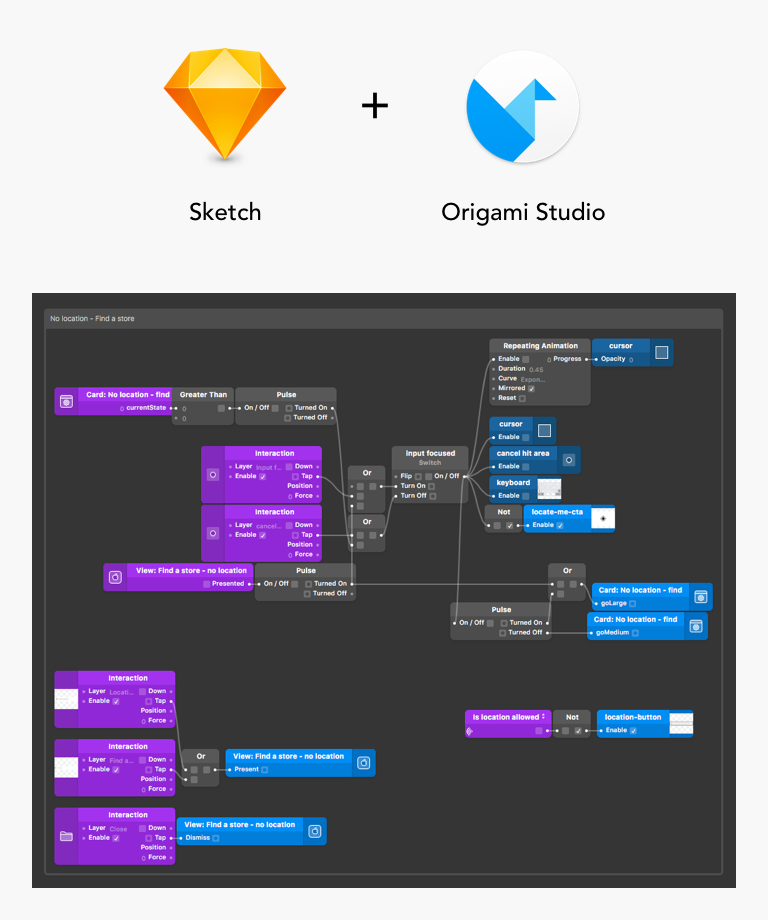Toggle the Enable checkbox on cancel hit area
This screenshot has width=768, height=920.
pos(526,466)
